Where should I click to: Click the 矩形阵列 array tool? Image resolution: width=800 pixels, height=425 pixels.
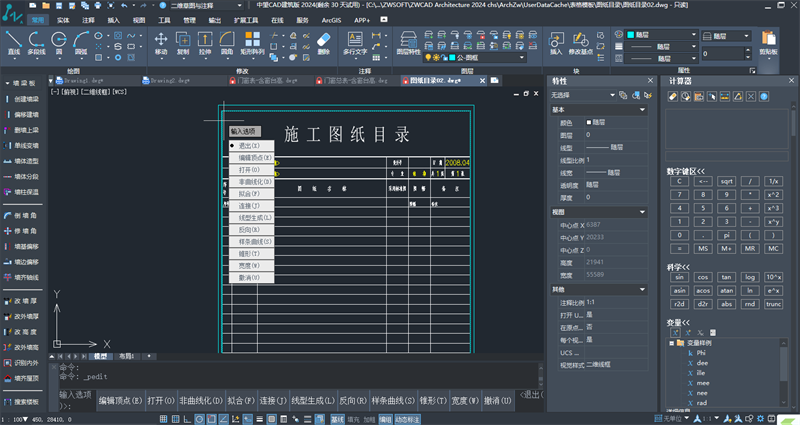coord(252,43)
